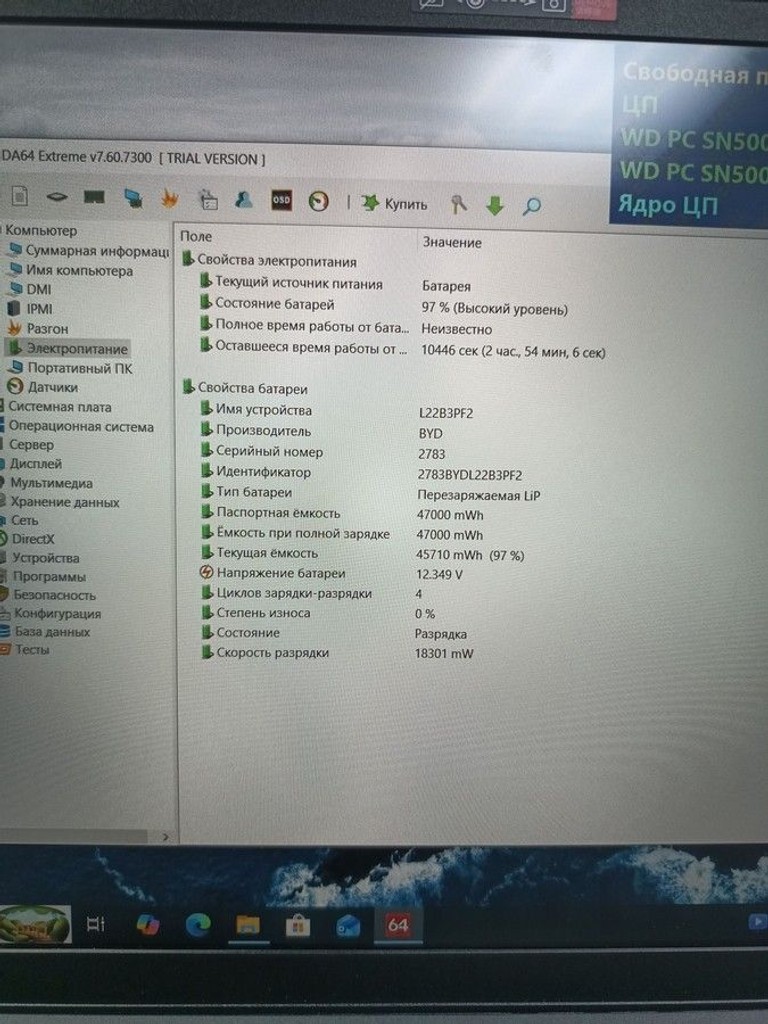Open Task View on the taskbar
Screen dimensions: 768x1024
coord(96,924)
